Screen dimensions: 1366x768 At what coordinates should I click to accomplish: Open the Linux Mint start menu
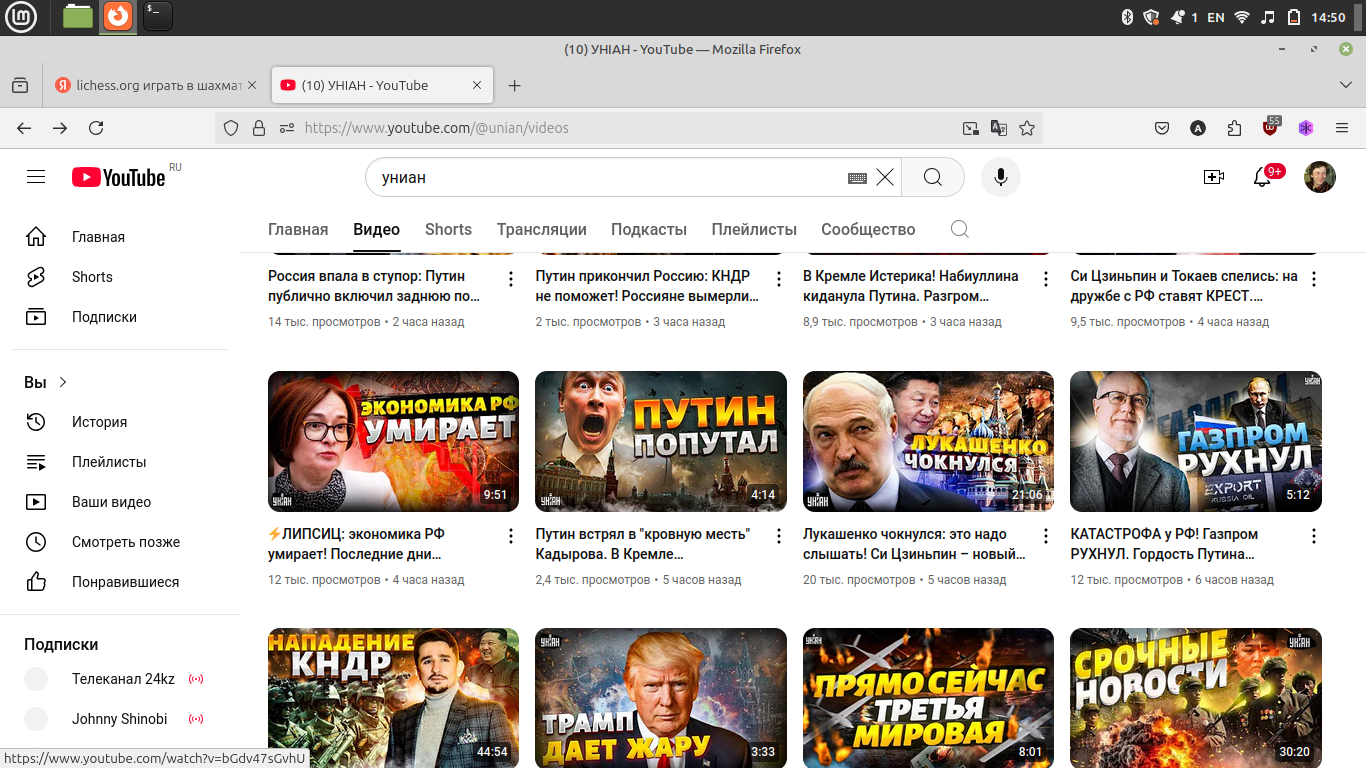(21, 16)
